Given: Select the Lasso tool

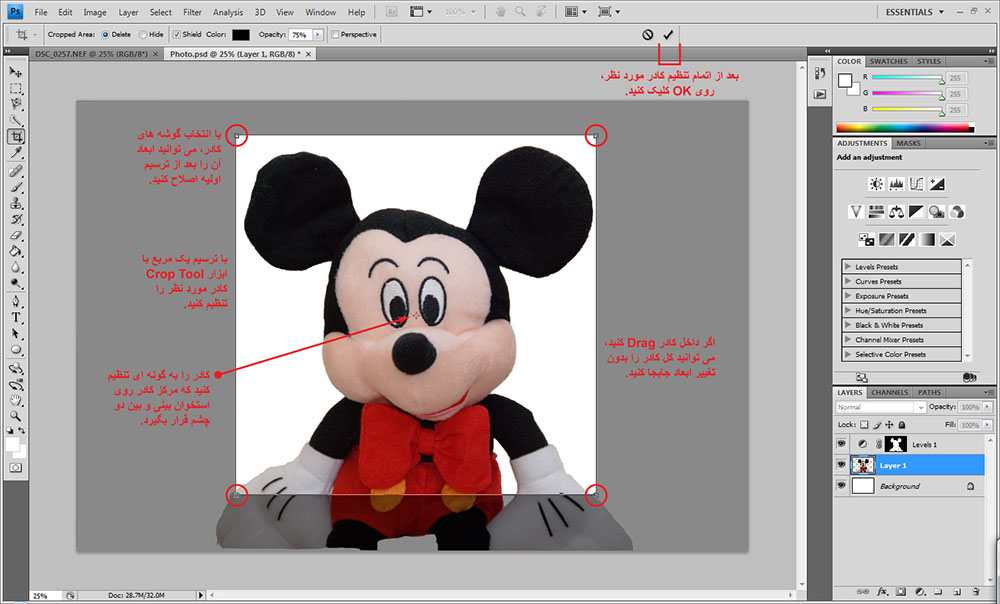Looking at the screenshot, I should coord(16,104).
